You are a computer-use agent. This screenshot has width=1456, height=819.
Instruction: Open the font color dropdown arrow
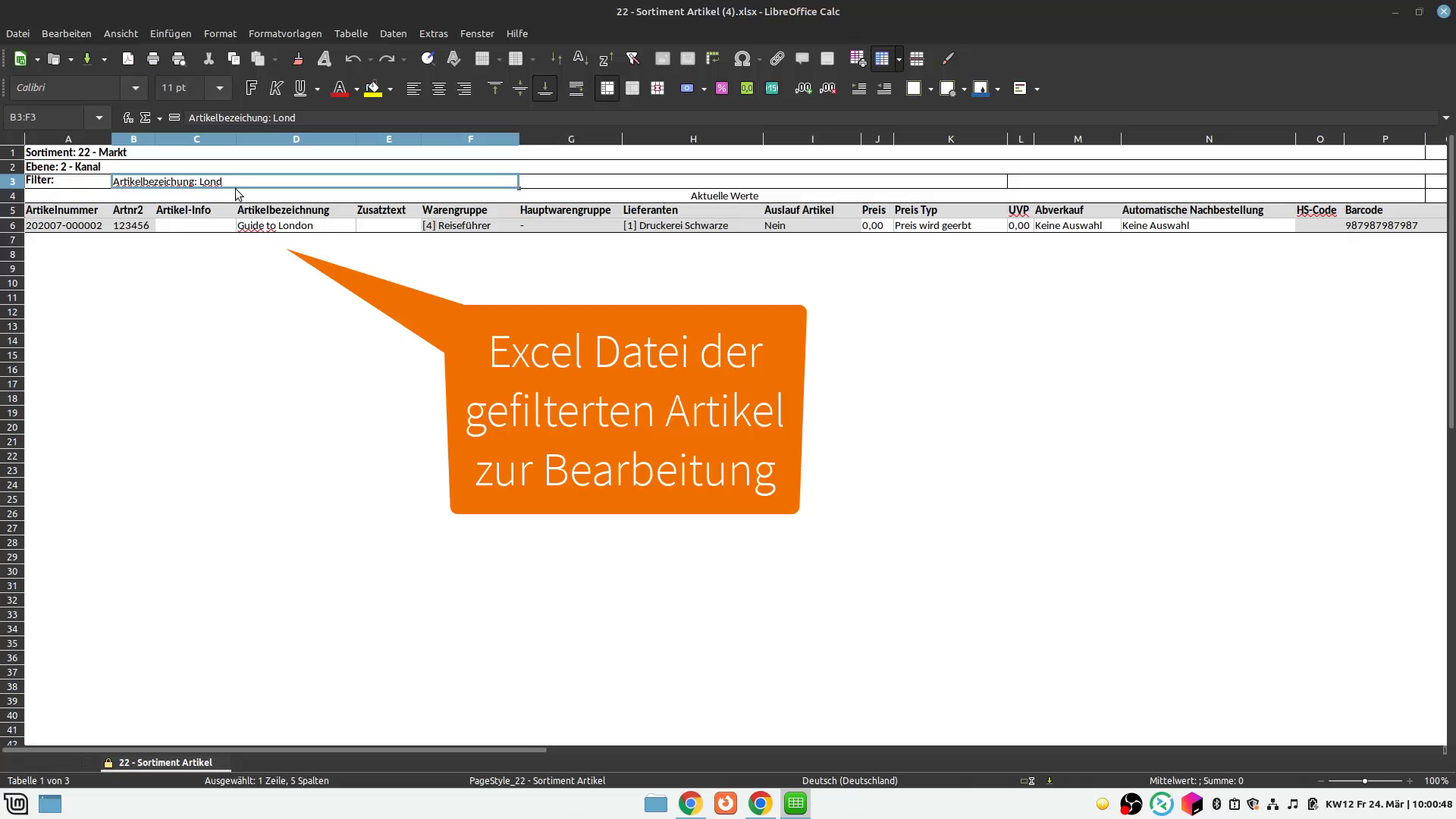click(x=356, y=89)
